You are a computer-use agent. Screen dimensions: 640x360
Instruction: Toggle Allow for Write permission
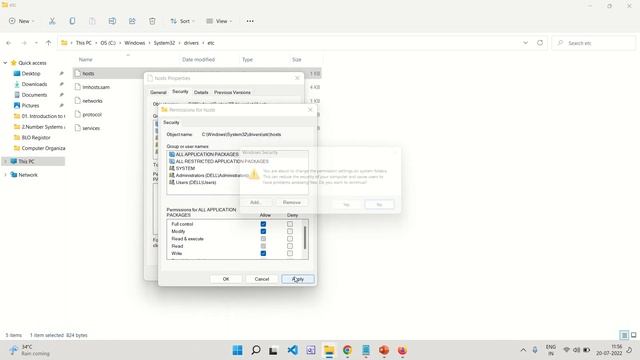coord(263,253)
